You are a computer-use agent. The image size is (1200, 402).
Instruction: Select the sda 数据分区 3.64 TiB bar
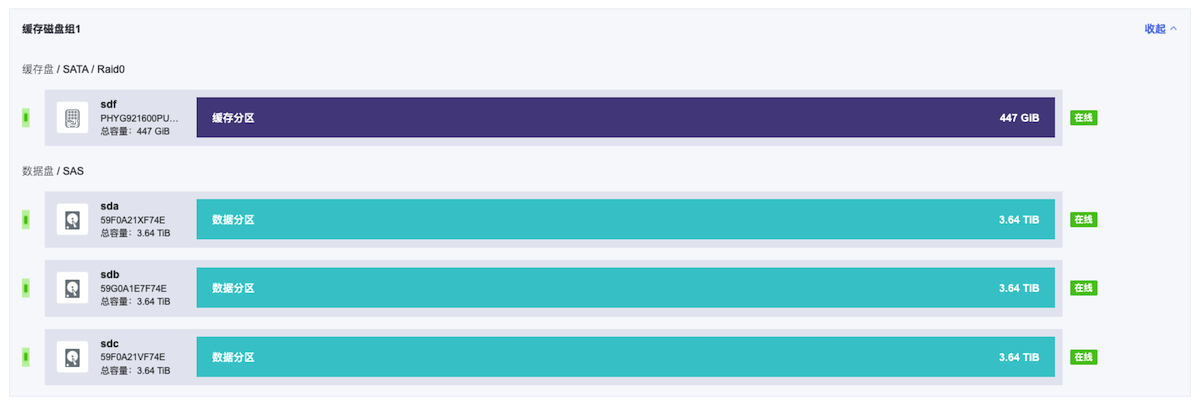point(625,219)
